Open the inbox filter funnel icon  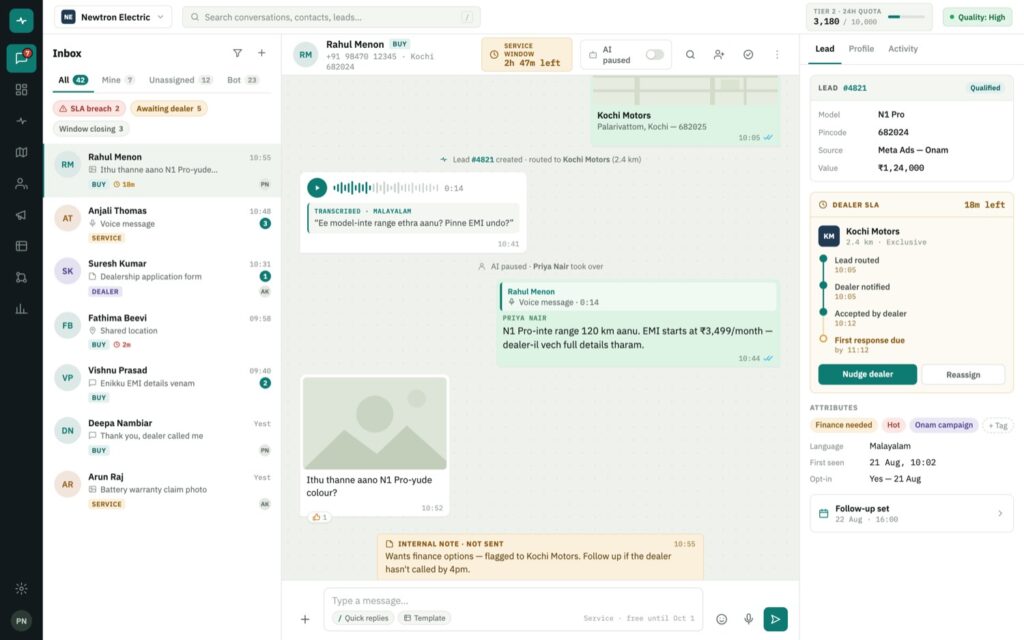click(237, 53)
